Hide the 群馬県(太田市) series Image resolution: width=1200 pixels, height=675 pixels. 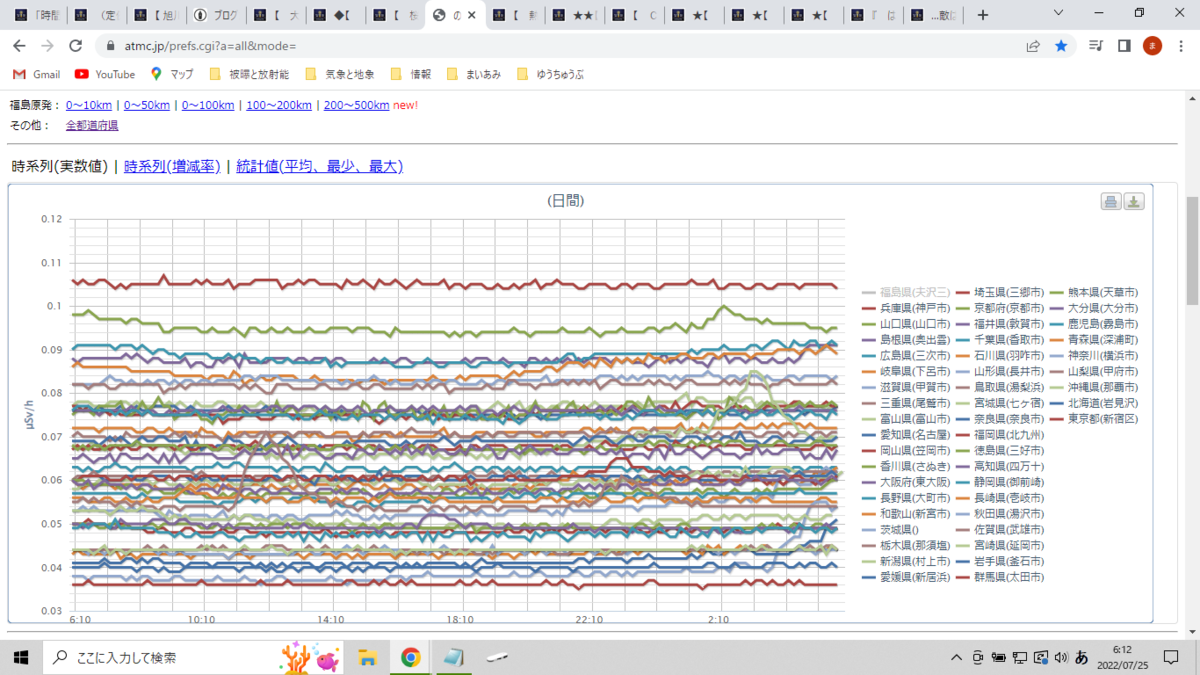pyautogui.click(x=1000, y=577)
